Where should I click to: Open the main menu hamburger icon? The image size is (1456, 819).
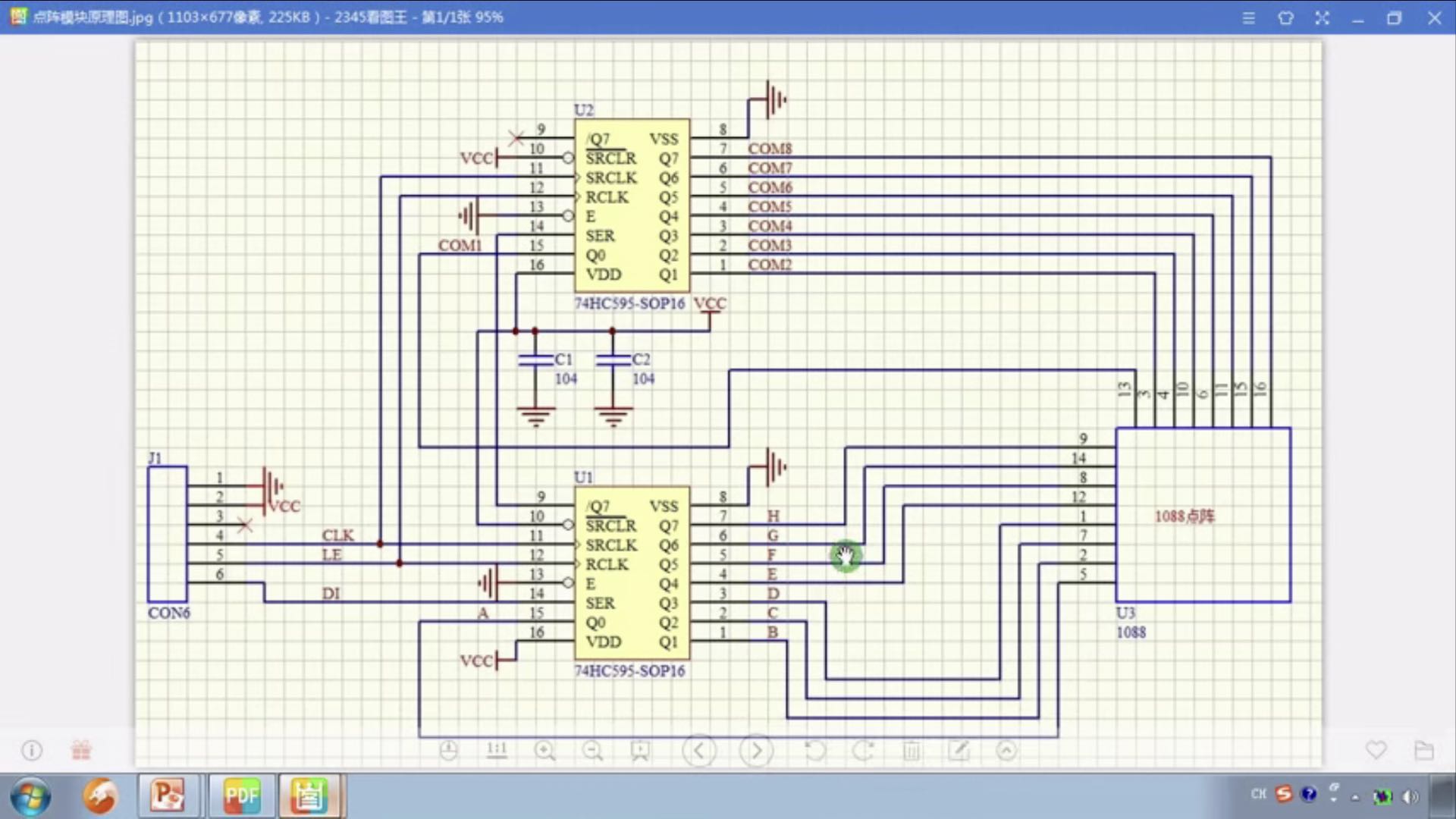click(x=1248, y=17)
